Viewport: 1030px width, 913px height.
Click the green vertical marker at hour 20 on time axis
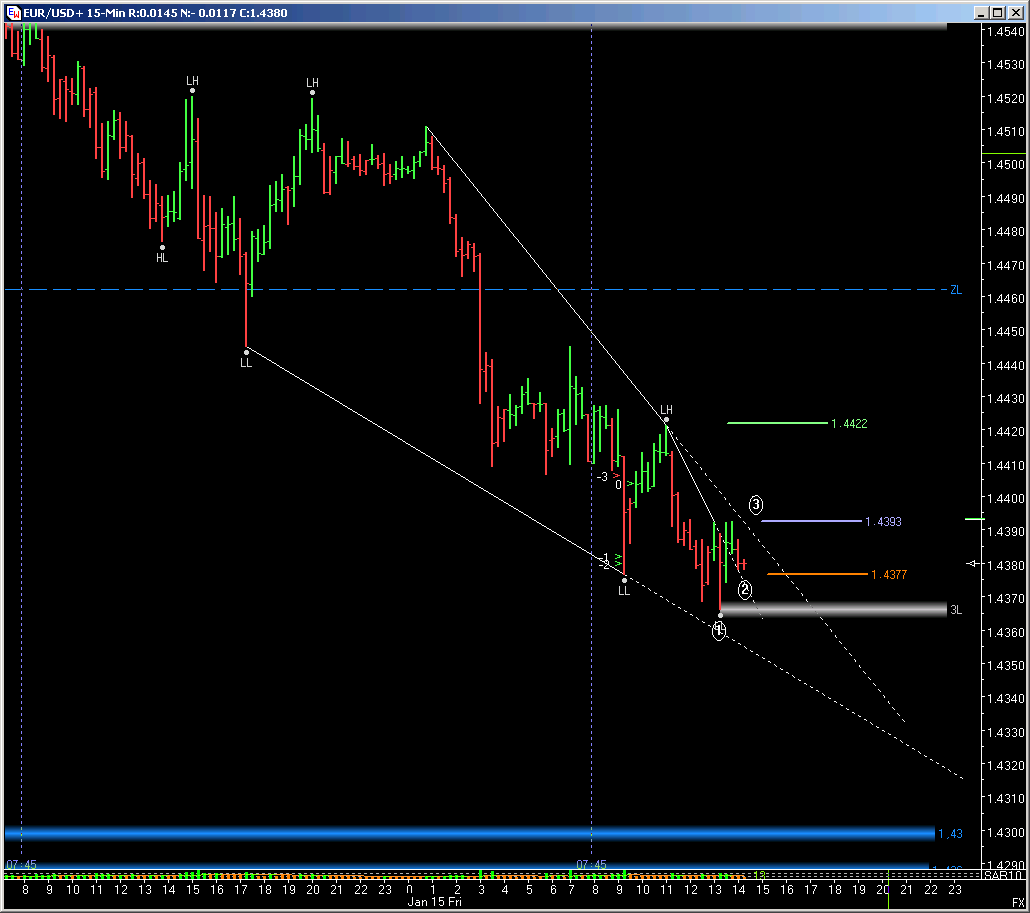[888, 889]
